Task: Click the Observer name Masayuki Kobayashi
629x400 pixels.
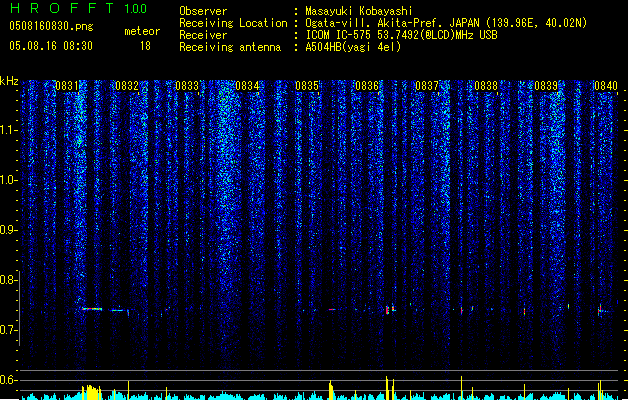Action: [x=359, y=11]
